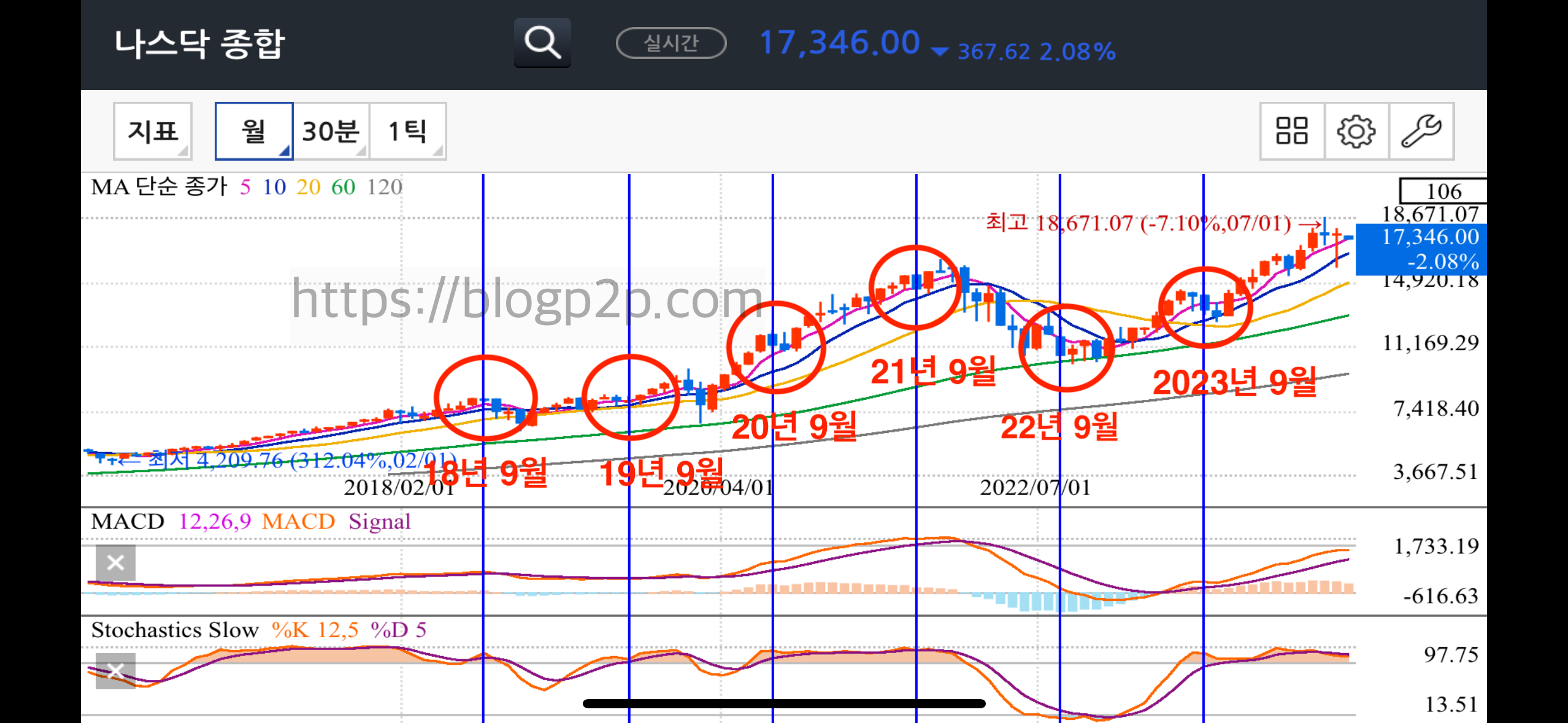Expand the 30분 interval dropdown
1568x723 pixels.
coord(331,131)
